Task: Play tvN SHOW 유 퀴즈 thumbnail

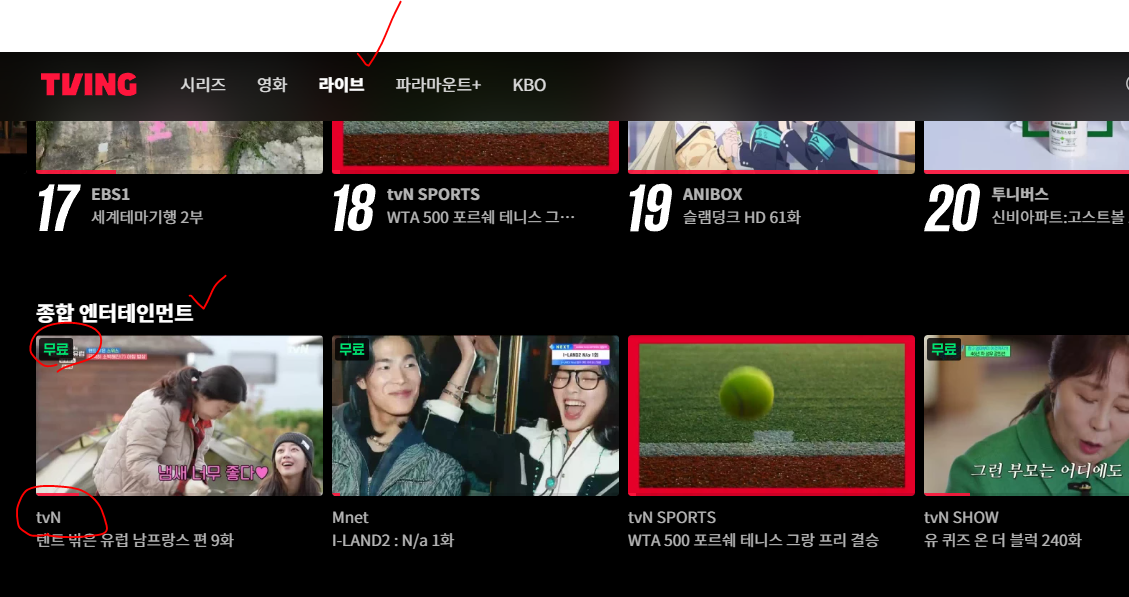Action: pos(1026,416)
